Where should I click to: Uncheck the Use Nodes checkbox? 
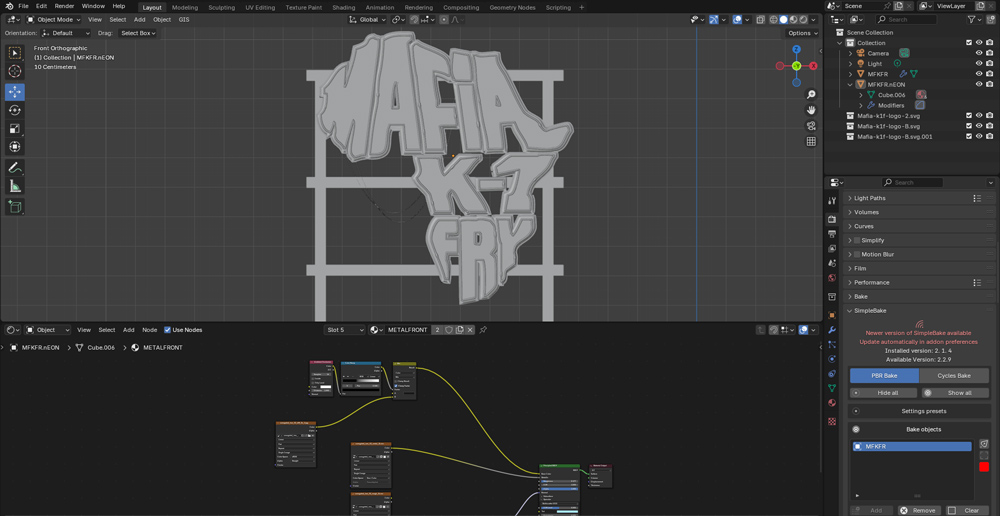click(168, 330)
